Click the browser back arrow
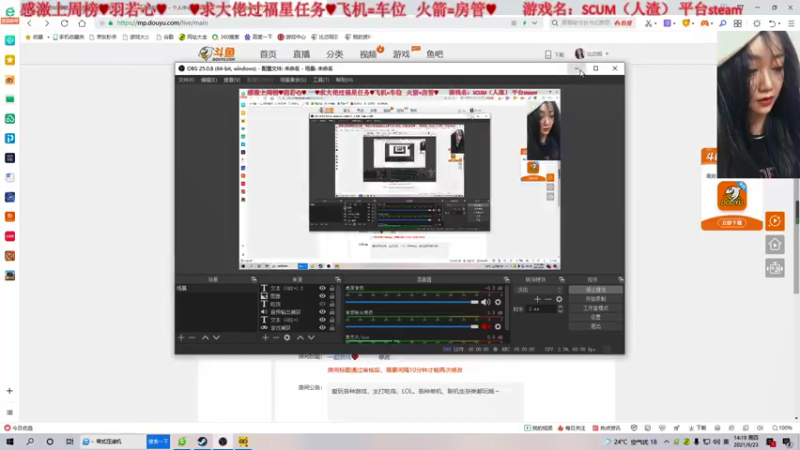This screenshot has height=450, width=800. pyautogui.click(x=30, y=23)
